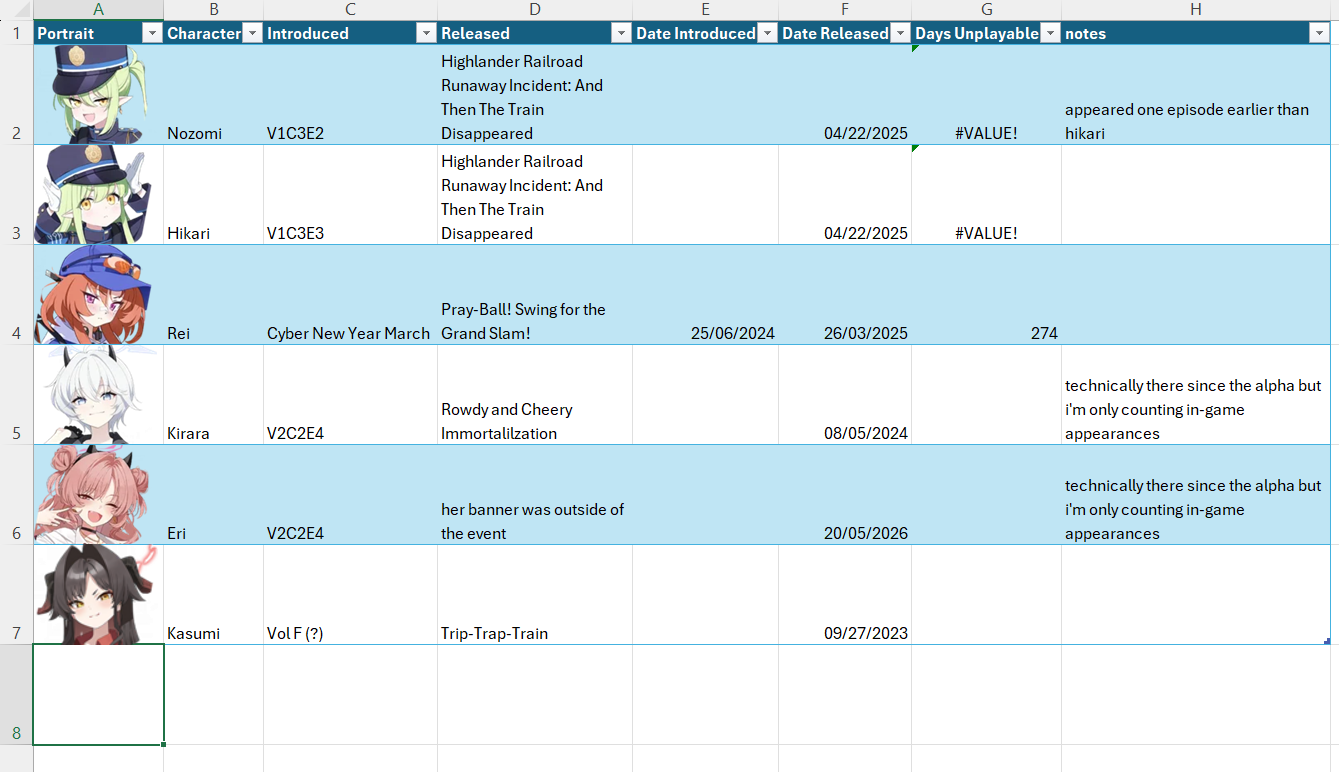Select the cell reading Rei
This screenshot has height=772, width=1339.
[x=213, y=295]
